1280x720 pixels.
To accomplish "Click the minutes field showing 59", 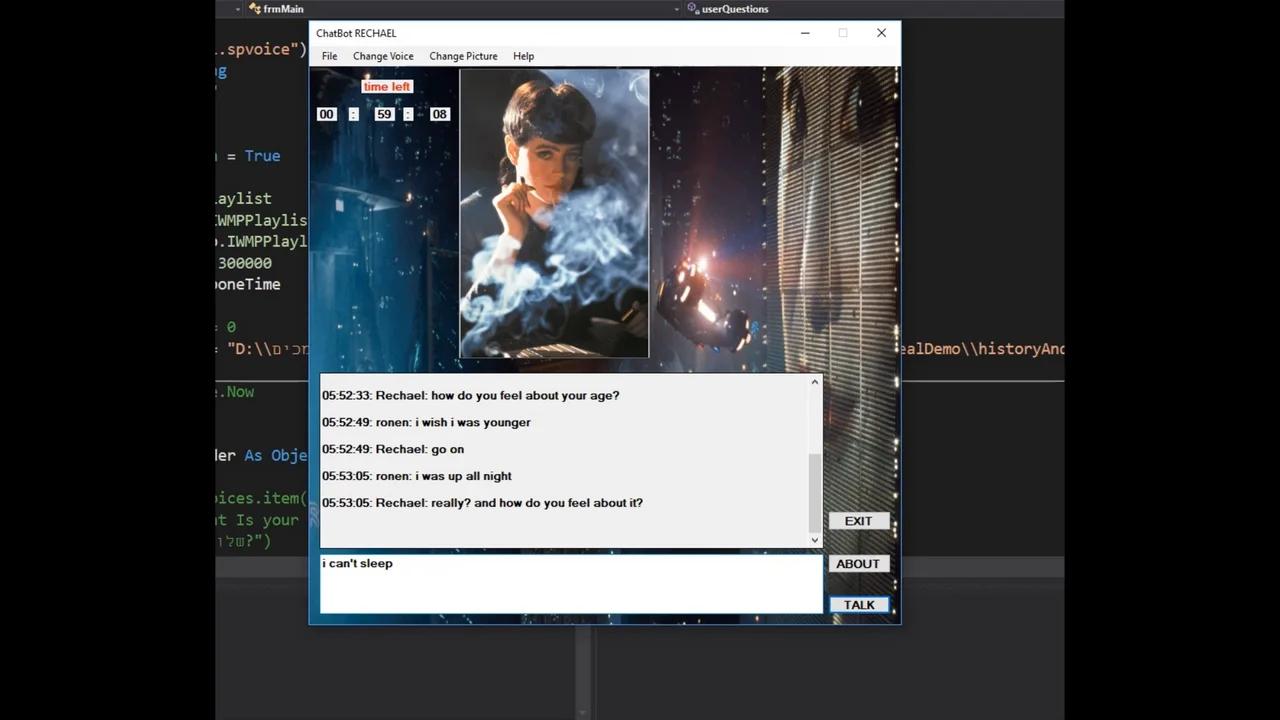I will tap(384, 113).
